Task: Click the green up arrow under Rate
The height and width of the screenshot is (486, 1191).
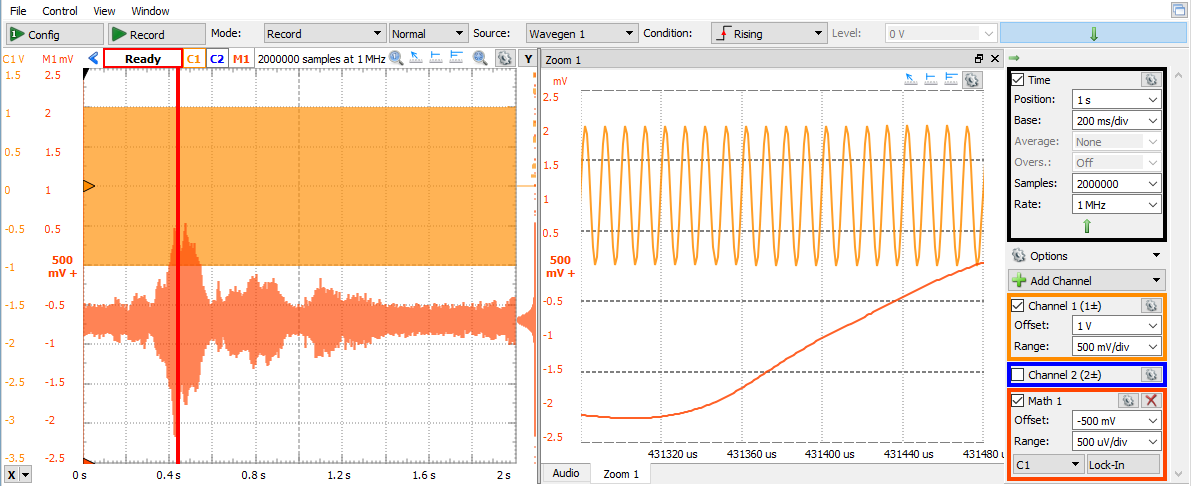Action: (1087, 226)
